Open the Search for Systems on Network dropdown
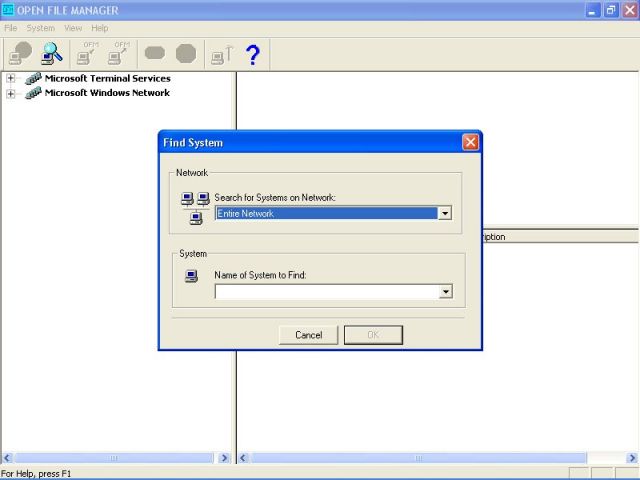This screenshot has width=640, height=480. pos(444,213)
